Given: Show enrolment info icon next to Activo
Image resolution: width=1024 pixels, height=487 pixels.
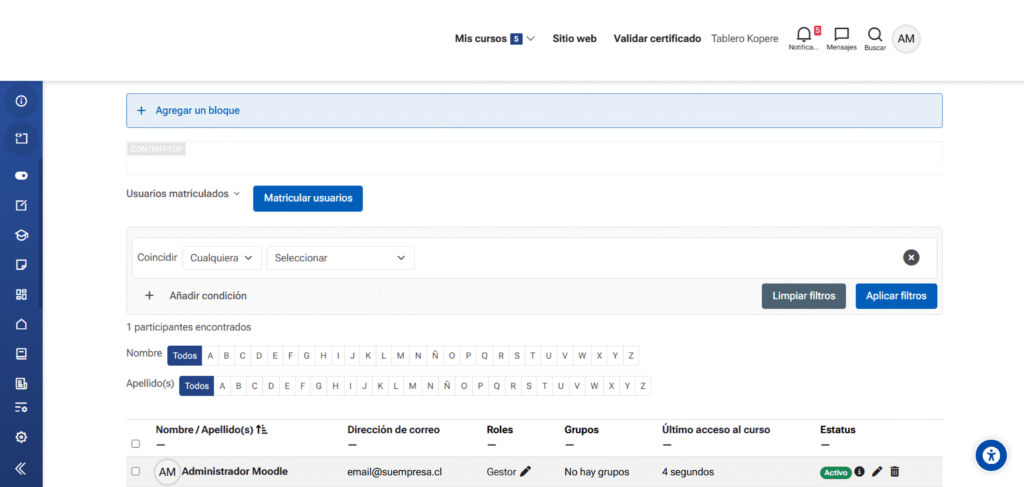Looking at the screenshot, I should pos(859,471).
